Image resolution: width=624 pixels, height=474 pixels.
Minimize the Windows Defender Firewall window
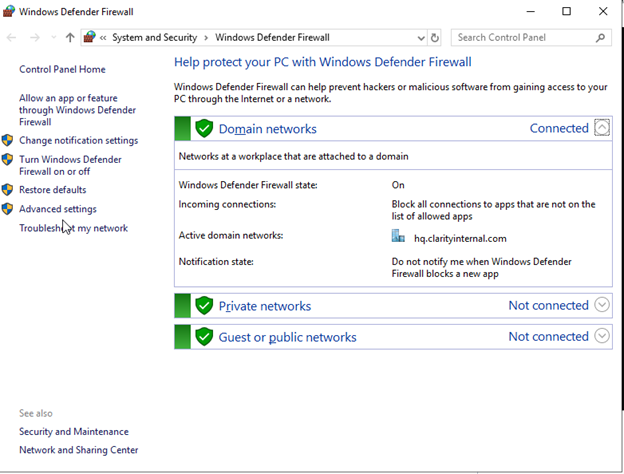tap(530, 12)
